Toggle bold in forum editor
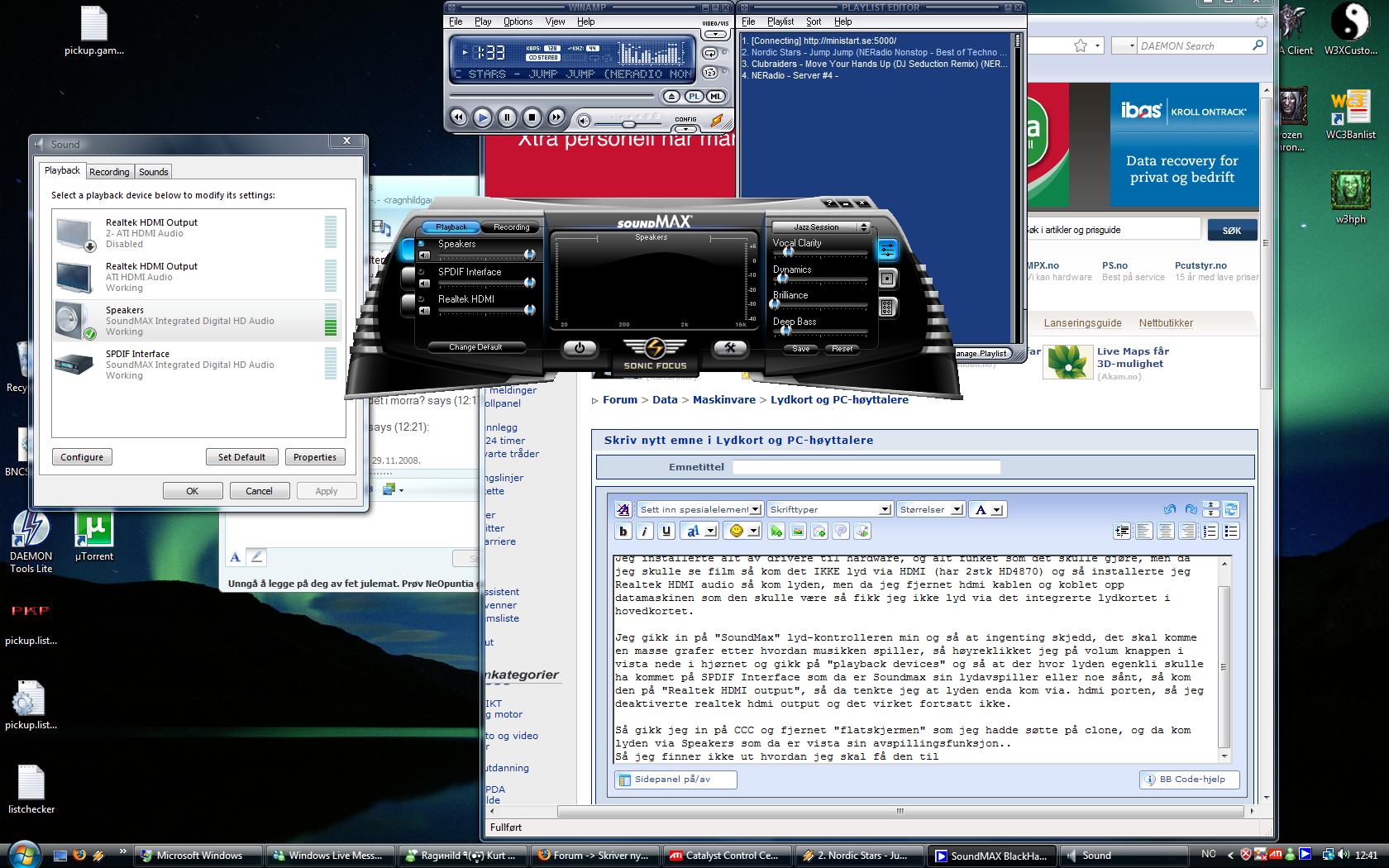1389x868 pixels. pos(623,532)
